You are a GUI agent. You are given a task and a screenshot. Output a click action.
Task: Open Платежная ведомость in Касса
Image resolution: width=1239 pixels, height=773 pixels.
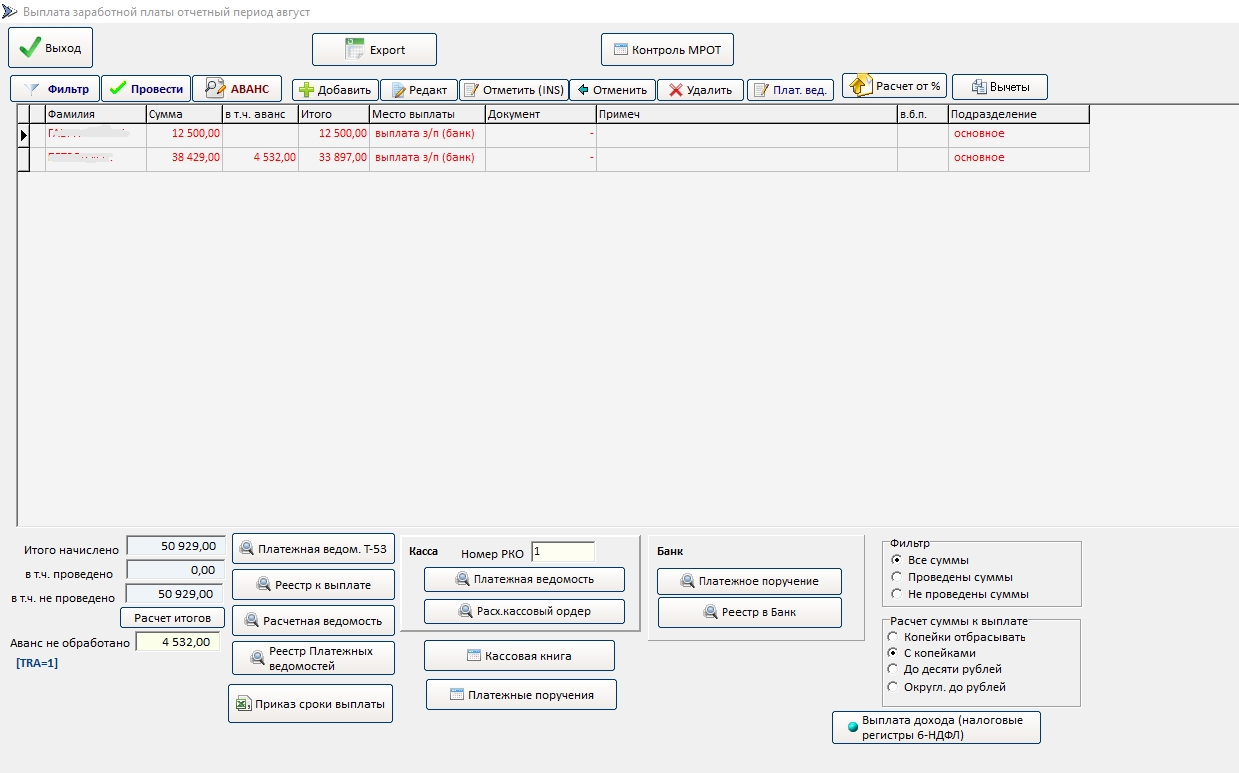click(524, 579)
